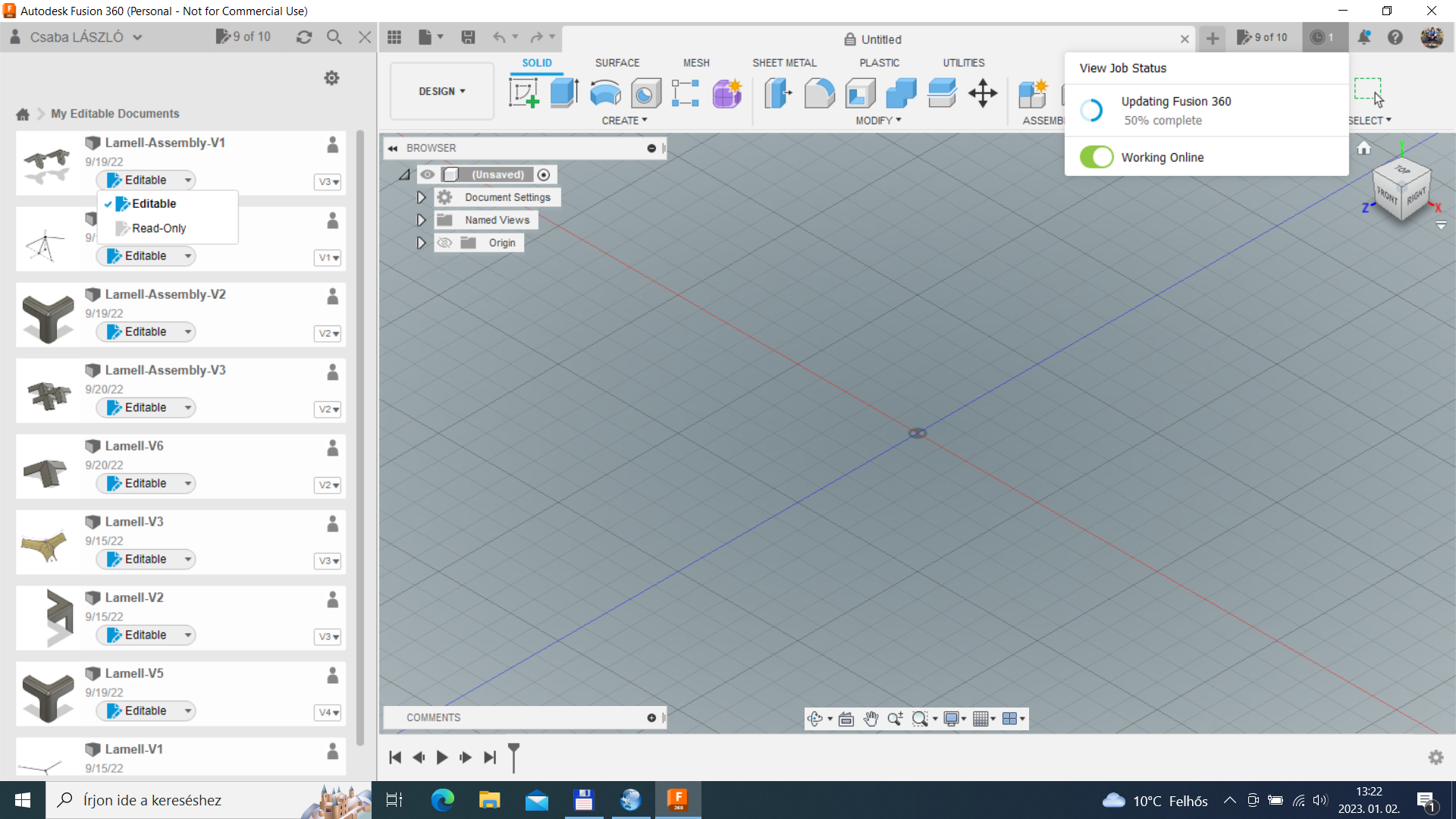Click the Look At icon
The image size is (1456, 819).
click(846, 719)
